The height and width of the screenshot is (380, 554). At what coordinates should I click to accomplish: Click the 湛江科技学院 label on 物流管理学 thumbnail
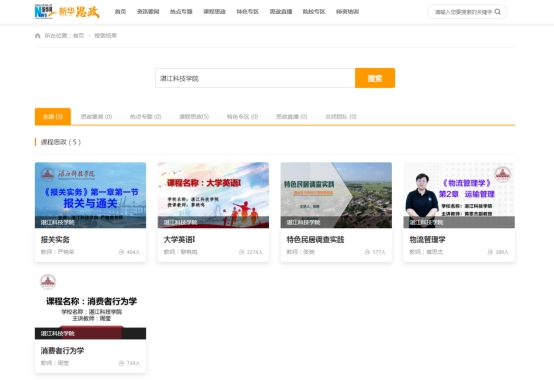426,222
